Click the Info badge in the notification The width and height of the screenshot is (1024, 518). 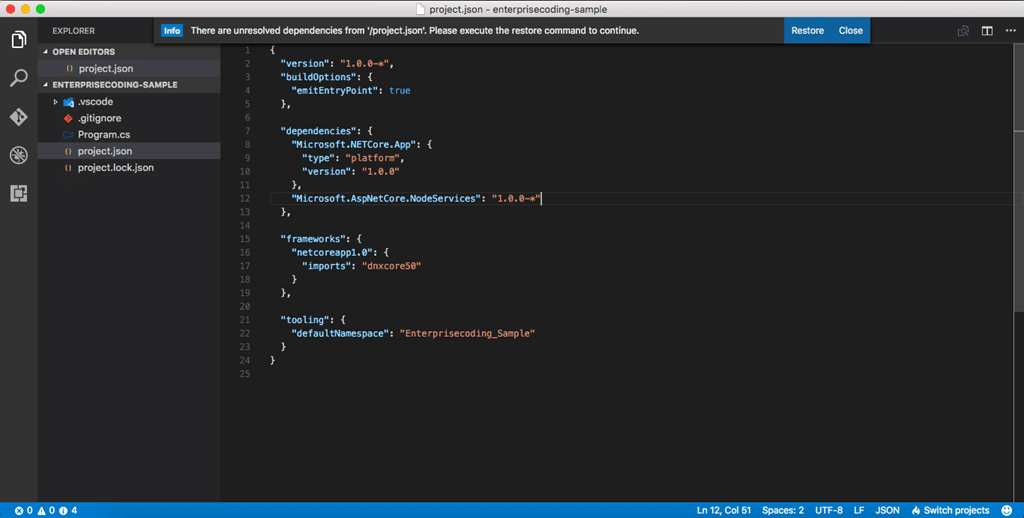tap(172, 31)
